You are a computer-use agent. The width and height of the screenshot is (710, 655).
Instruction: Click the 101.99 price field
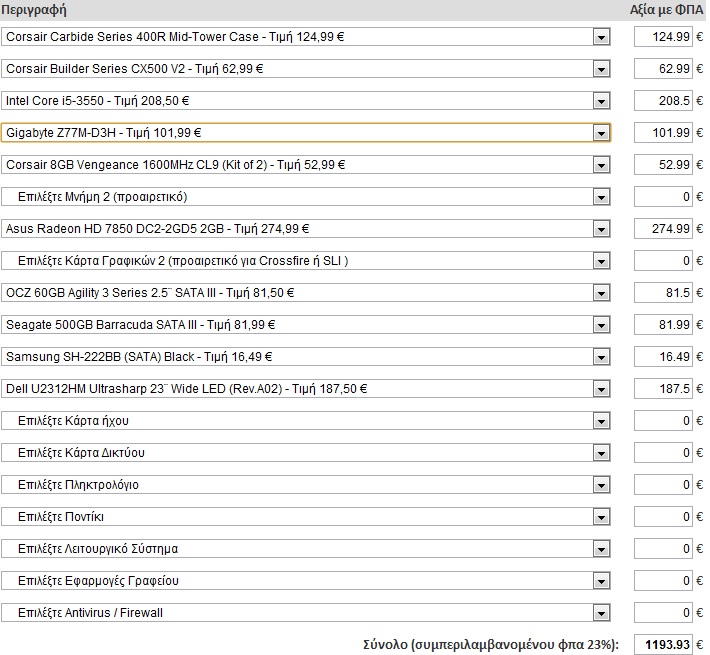663,133
